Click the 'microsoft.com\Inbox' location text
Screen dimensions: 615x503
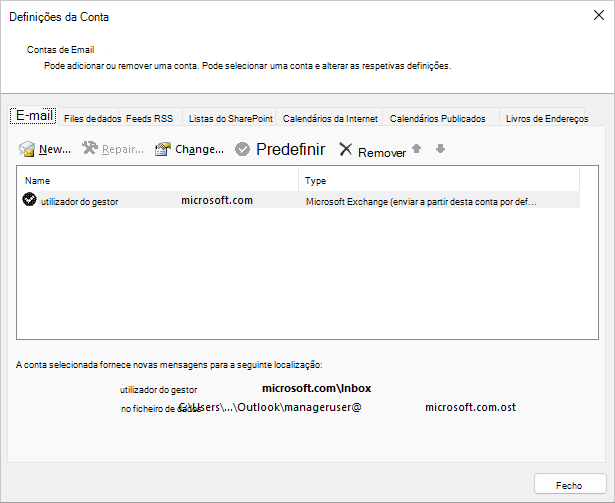[x=317, y=388]
